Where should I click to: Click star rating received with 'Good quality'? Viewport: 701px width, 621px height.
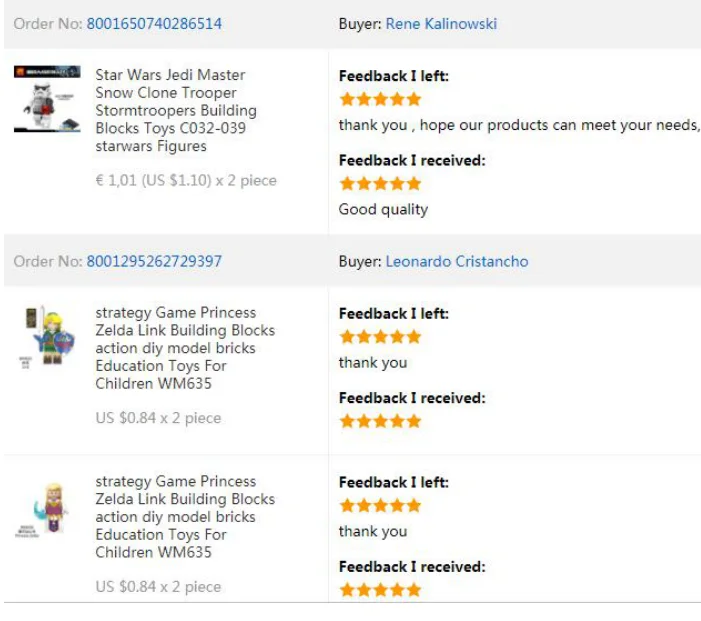coord(380,183)
